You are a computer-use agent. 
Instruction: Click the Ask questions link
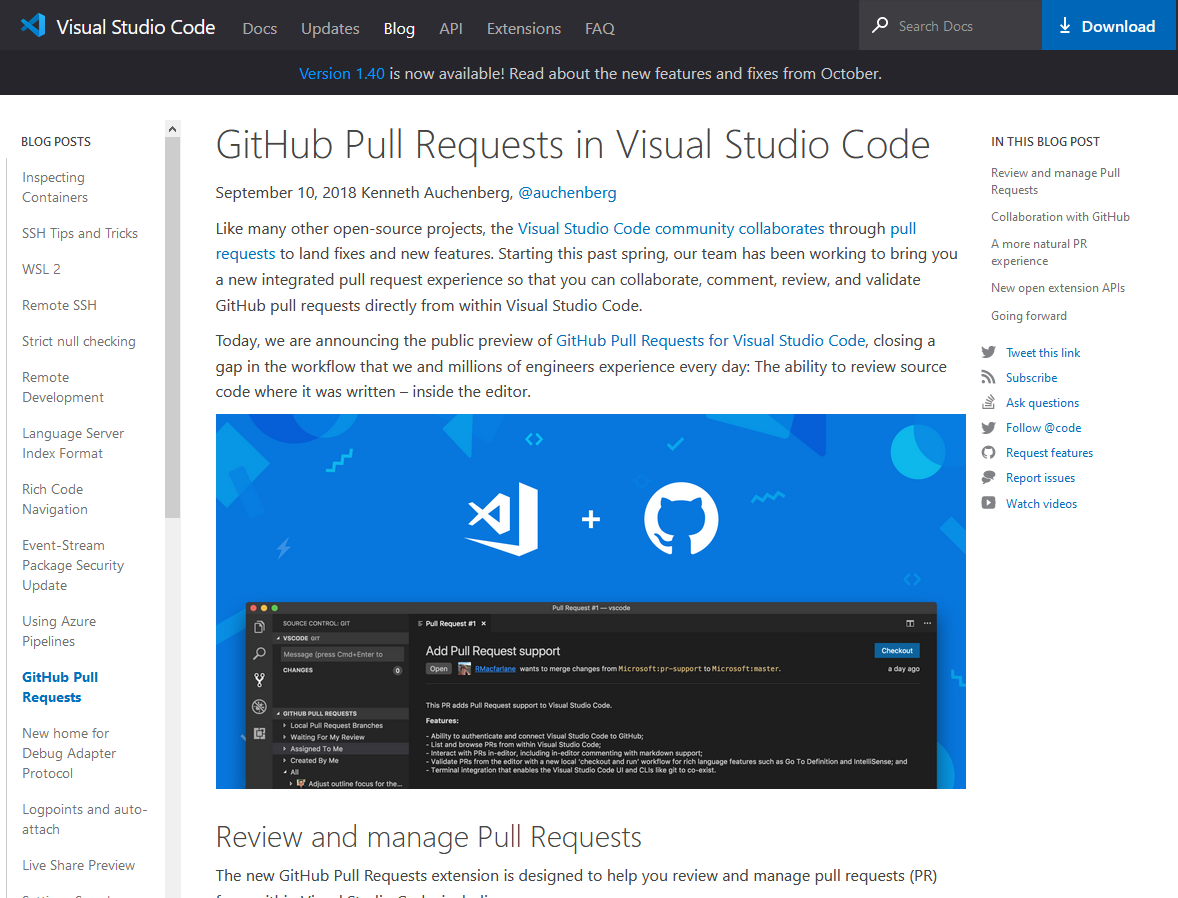[x=1042, y=403]
